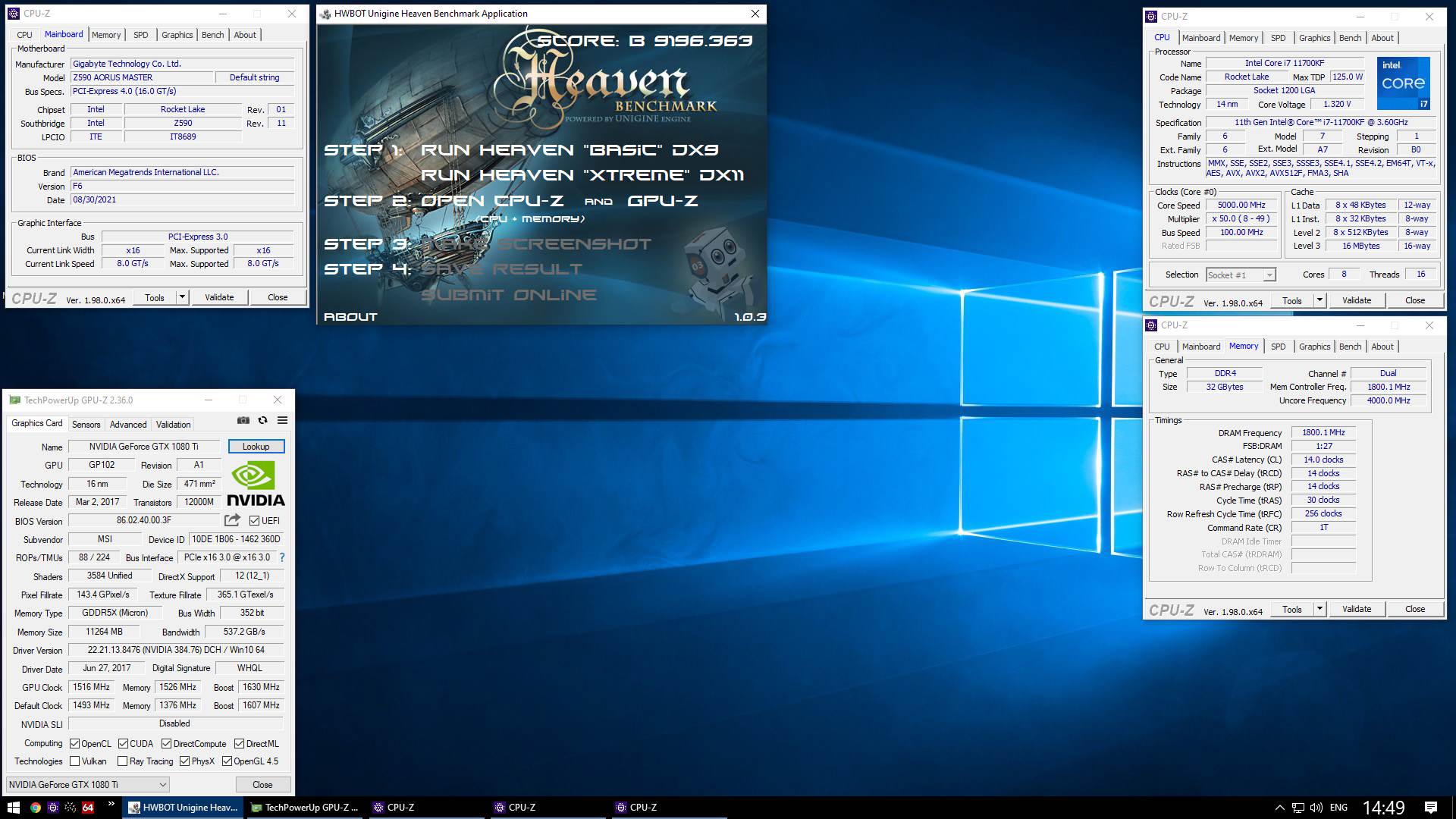The width and height of the screenshot is (1456, 819).
Task: Open the Advanced tab in GPU-Z
Action: pos(128,425)
